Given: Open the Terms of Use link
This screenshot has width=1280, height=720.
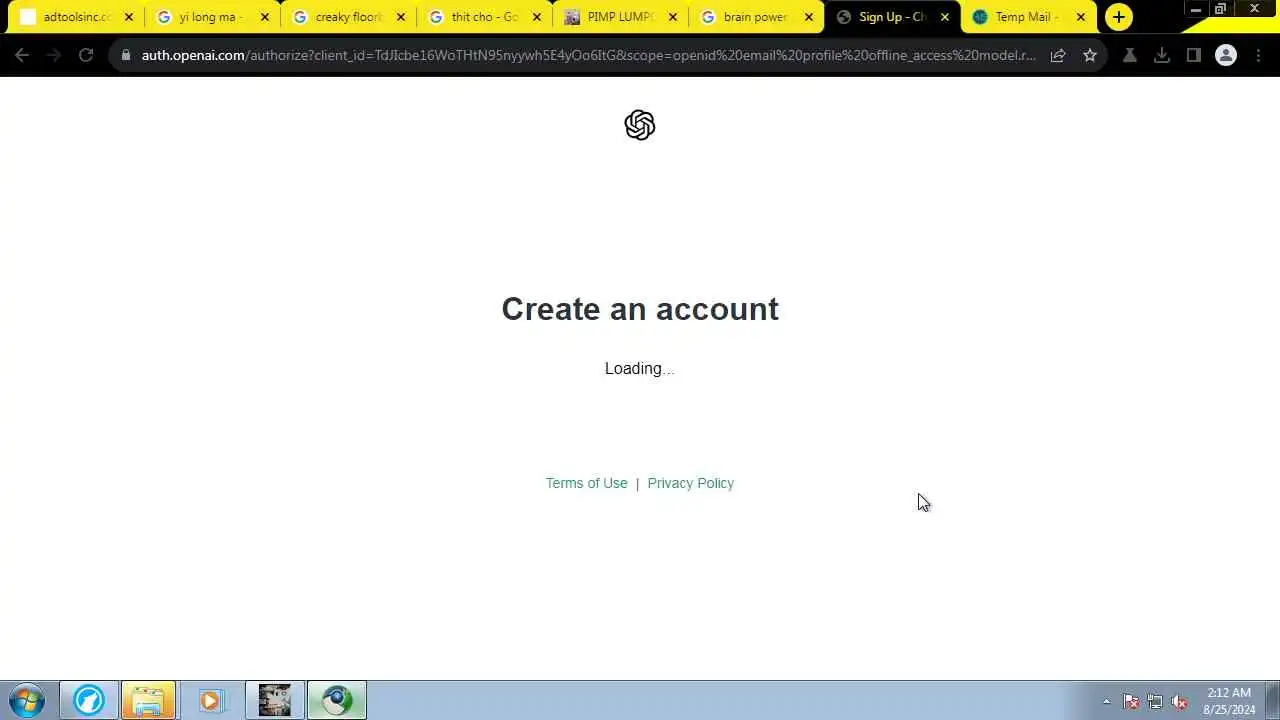Looking at the screenshot, I should pyautogui.click(x=586, y=483).
